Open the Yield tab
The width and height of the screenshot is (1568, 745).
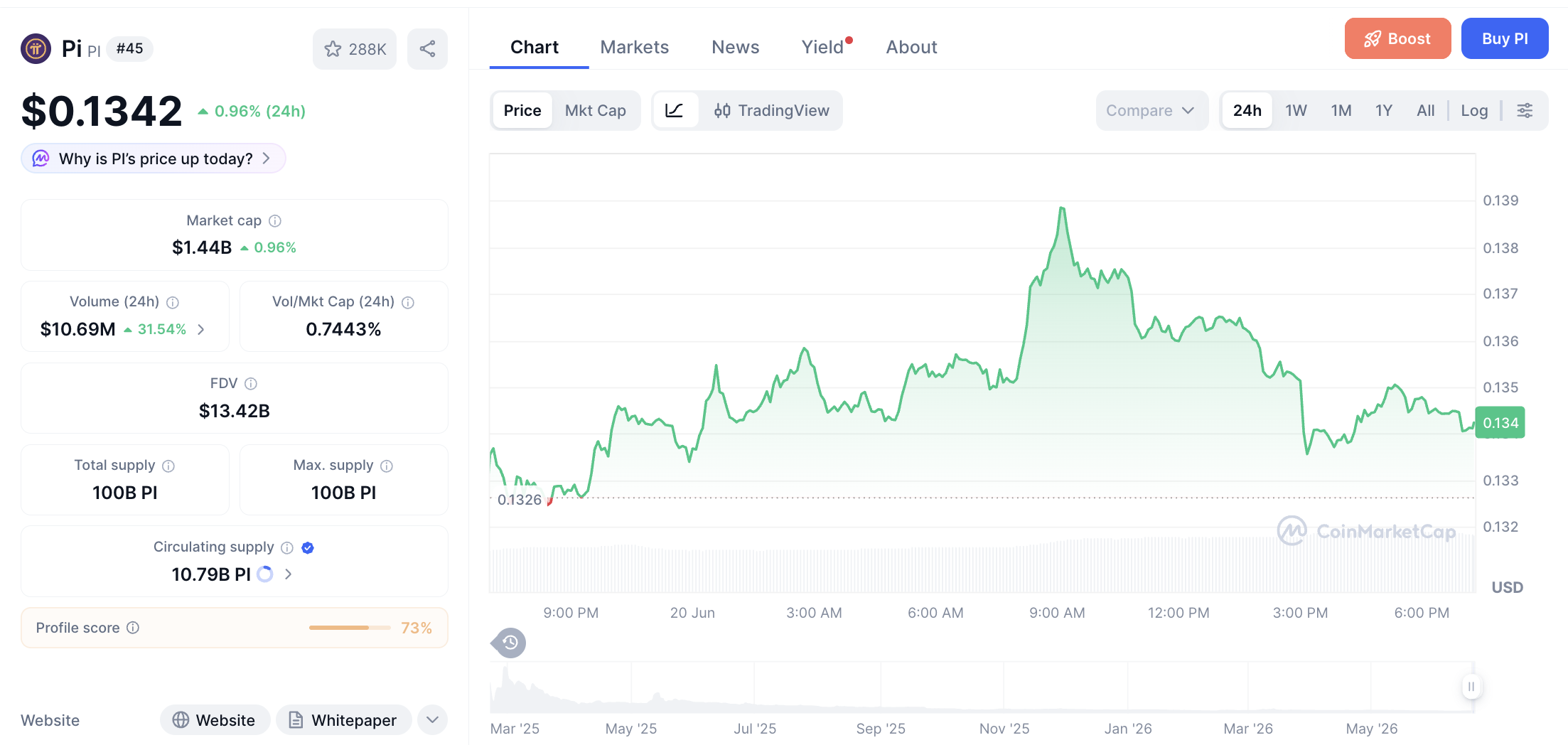click(x=823, y=47)
